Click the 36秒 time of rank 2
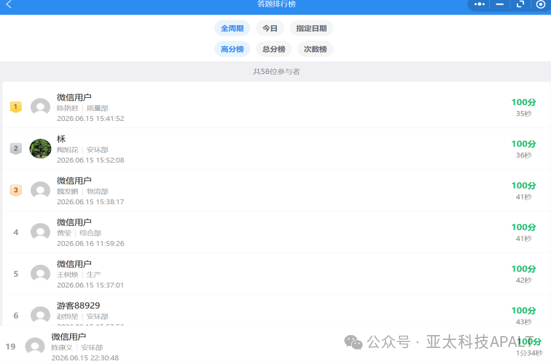Screen dimensions: 551x364 (x=524, y=155)
